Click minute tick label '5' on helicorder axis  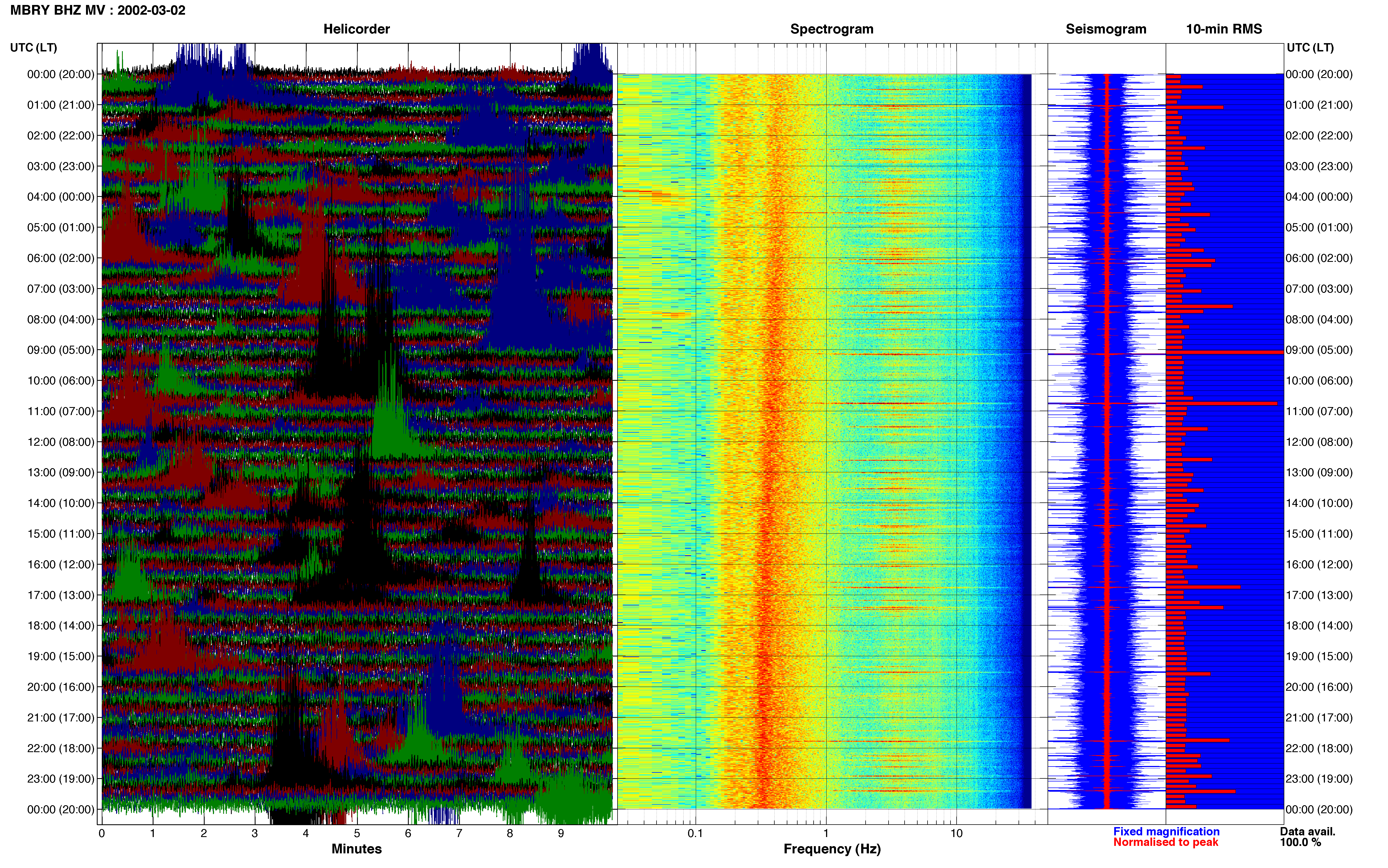coord(357,833)
